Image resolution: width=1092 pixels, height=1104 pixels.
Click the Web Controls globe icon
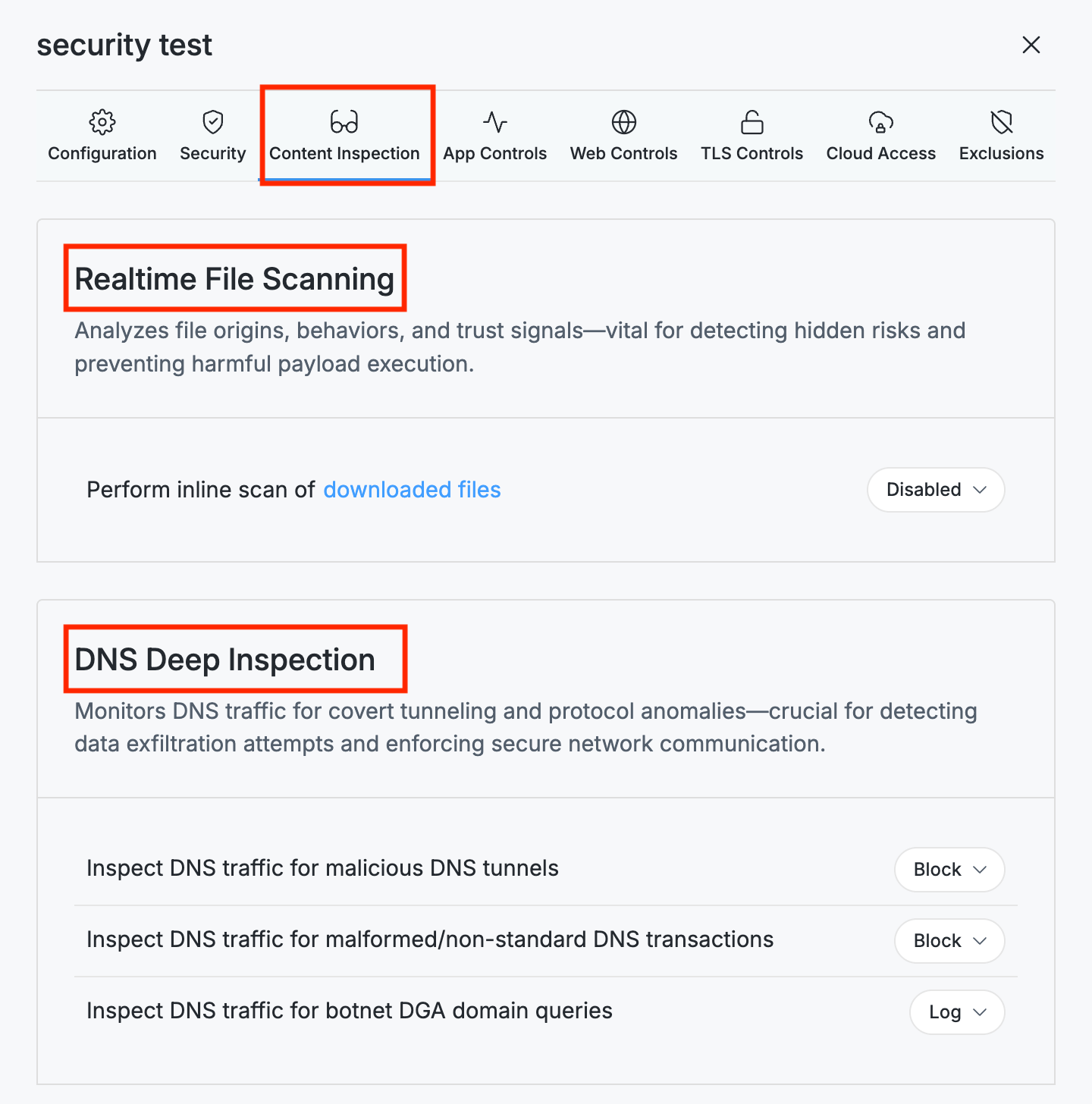pyautogui.click(x=624, y=122)
